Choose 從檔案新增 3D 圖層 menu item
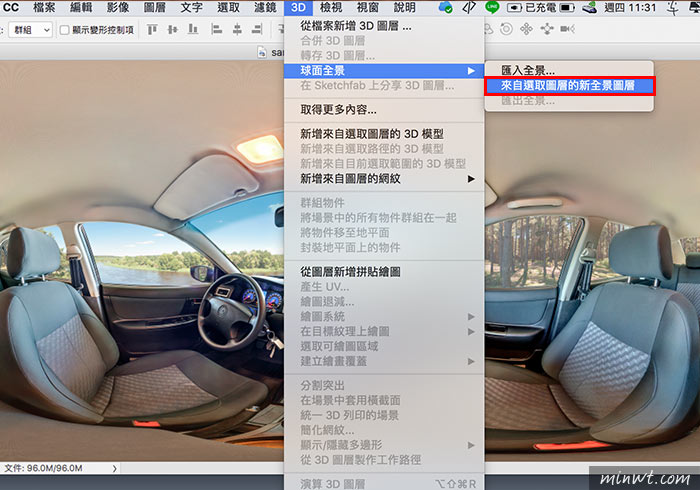The height and width of the screenshot is (490, 700). (384, 26)
